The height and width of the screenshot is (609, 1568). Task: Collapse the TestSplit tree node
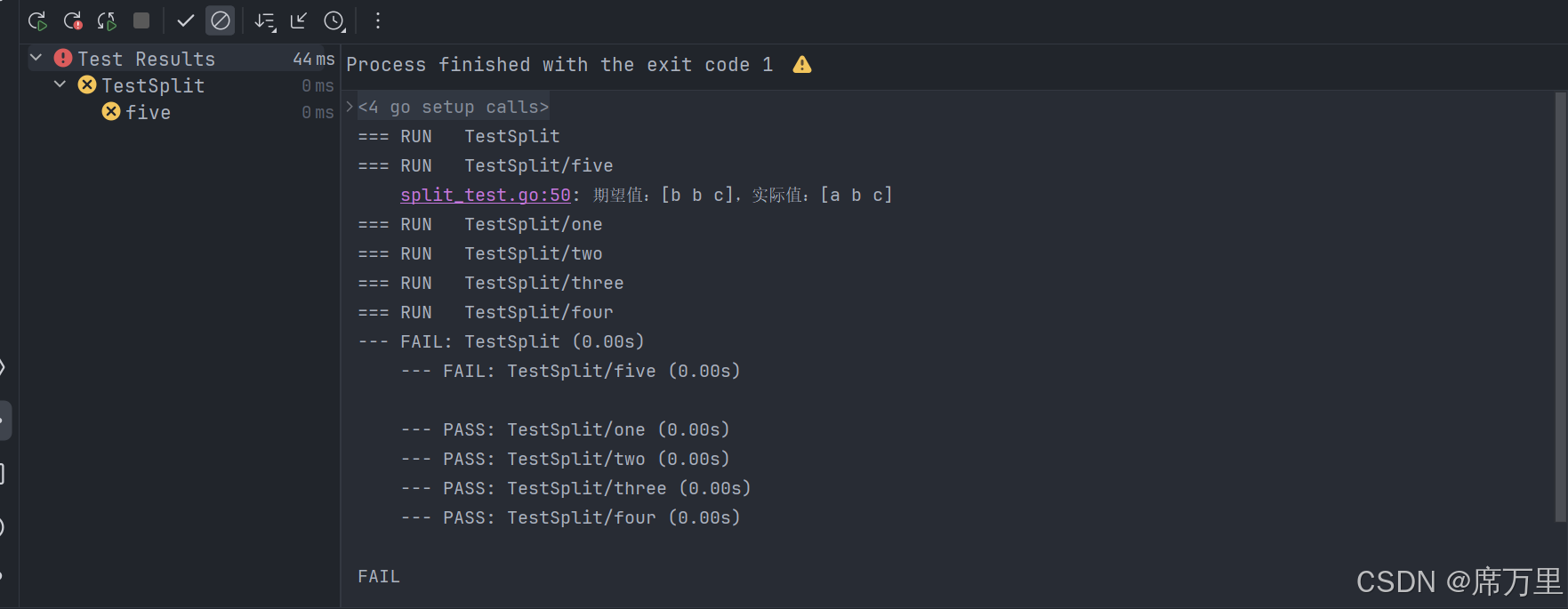click(60, 84)
